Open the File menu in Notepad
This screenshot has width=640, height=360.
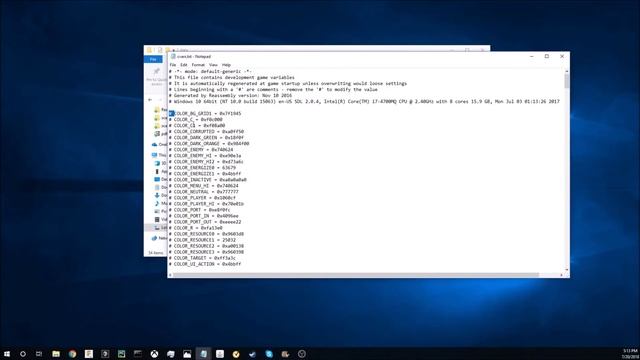[173, 64]
